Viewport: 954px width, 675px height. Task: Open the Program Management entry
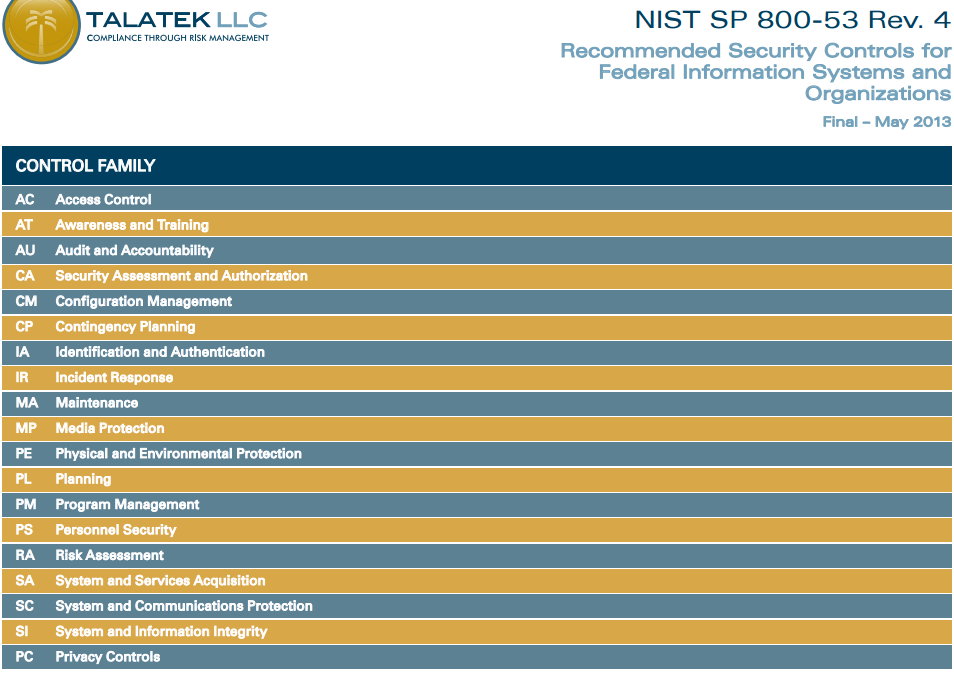click(x=127, y=505)
